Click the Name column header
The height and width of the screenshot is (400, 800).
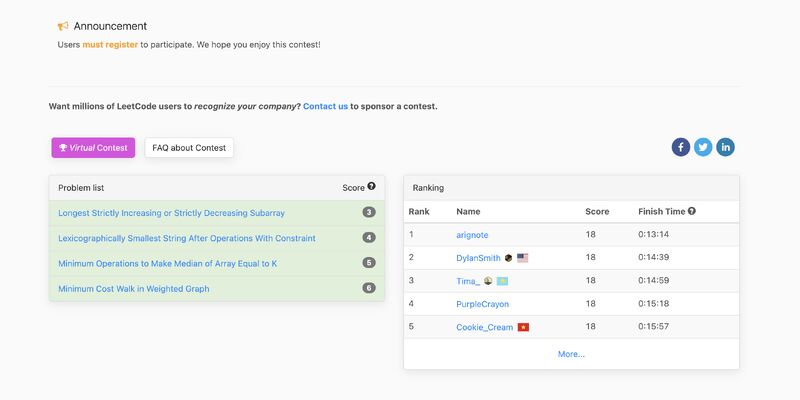point(468,211)
